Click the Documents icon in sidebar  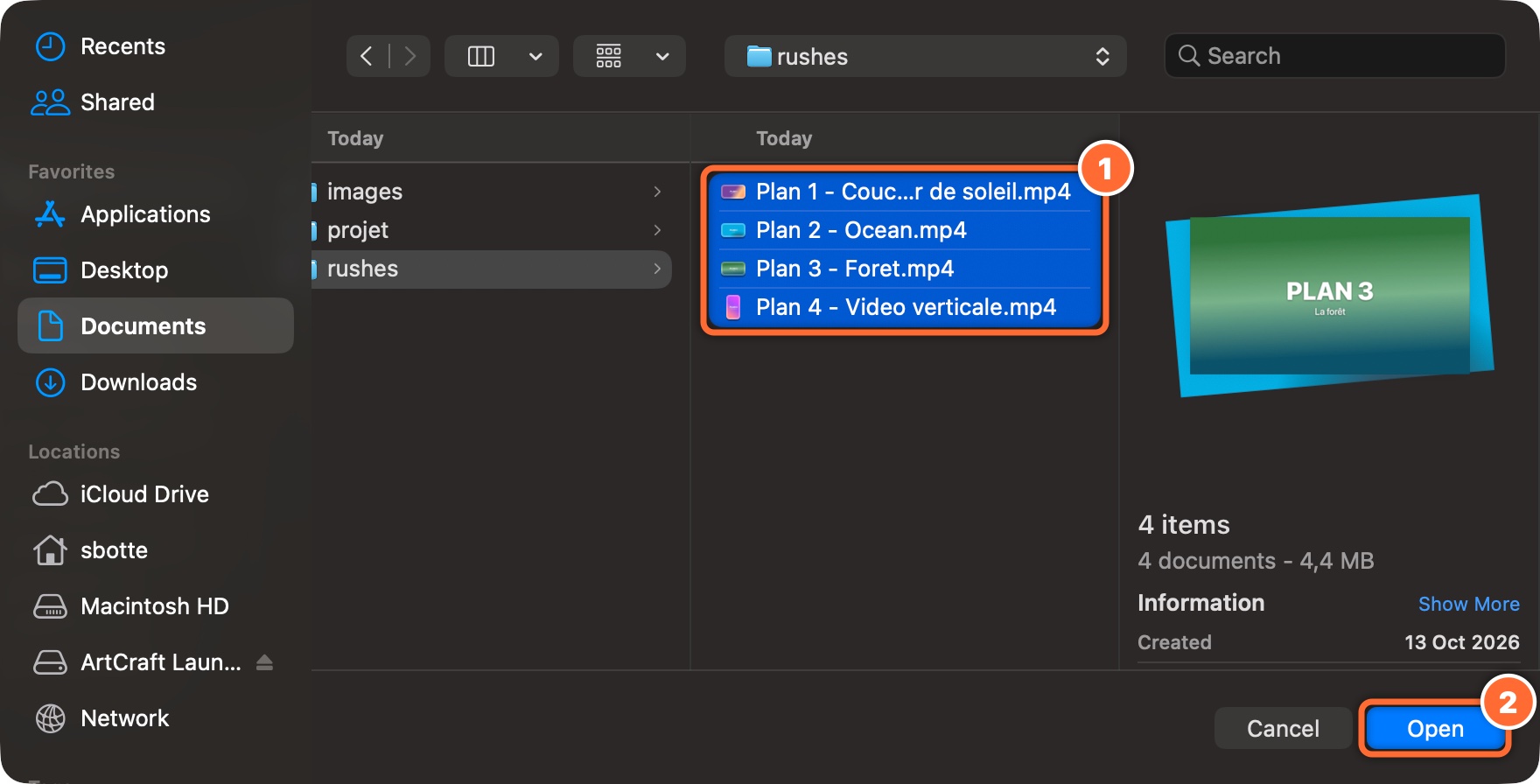click(x=50, y=326)
